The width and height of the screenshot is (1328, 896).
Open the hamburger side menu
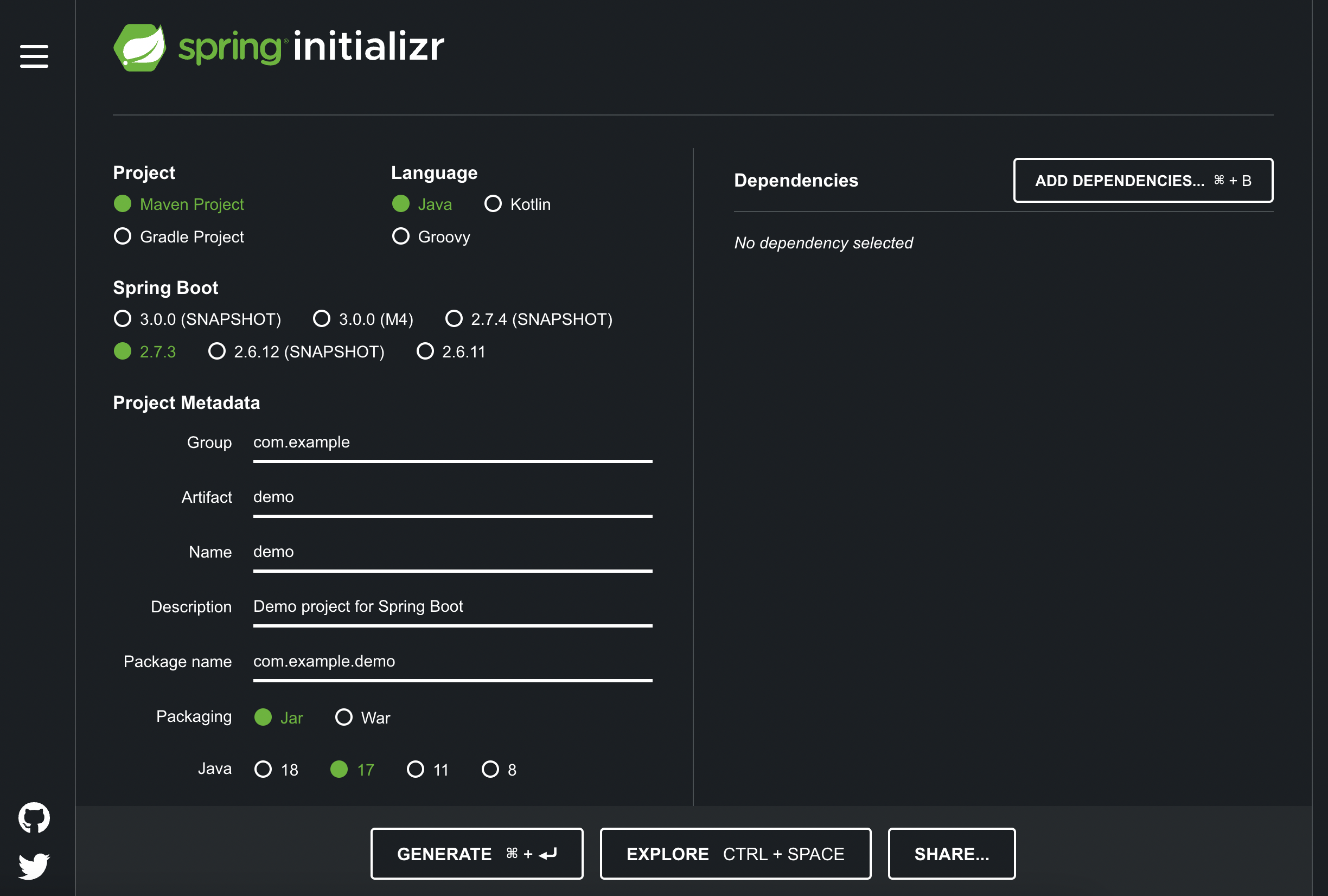click(x=34, y=56)
